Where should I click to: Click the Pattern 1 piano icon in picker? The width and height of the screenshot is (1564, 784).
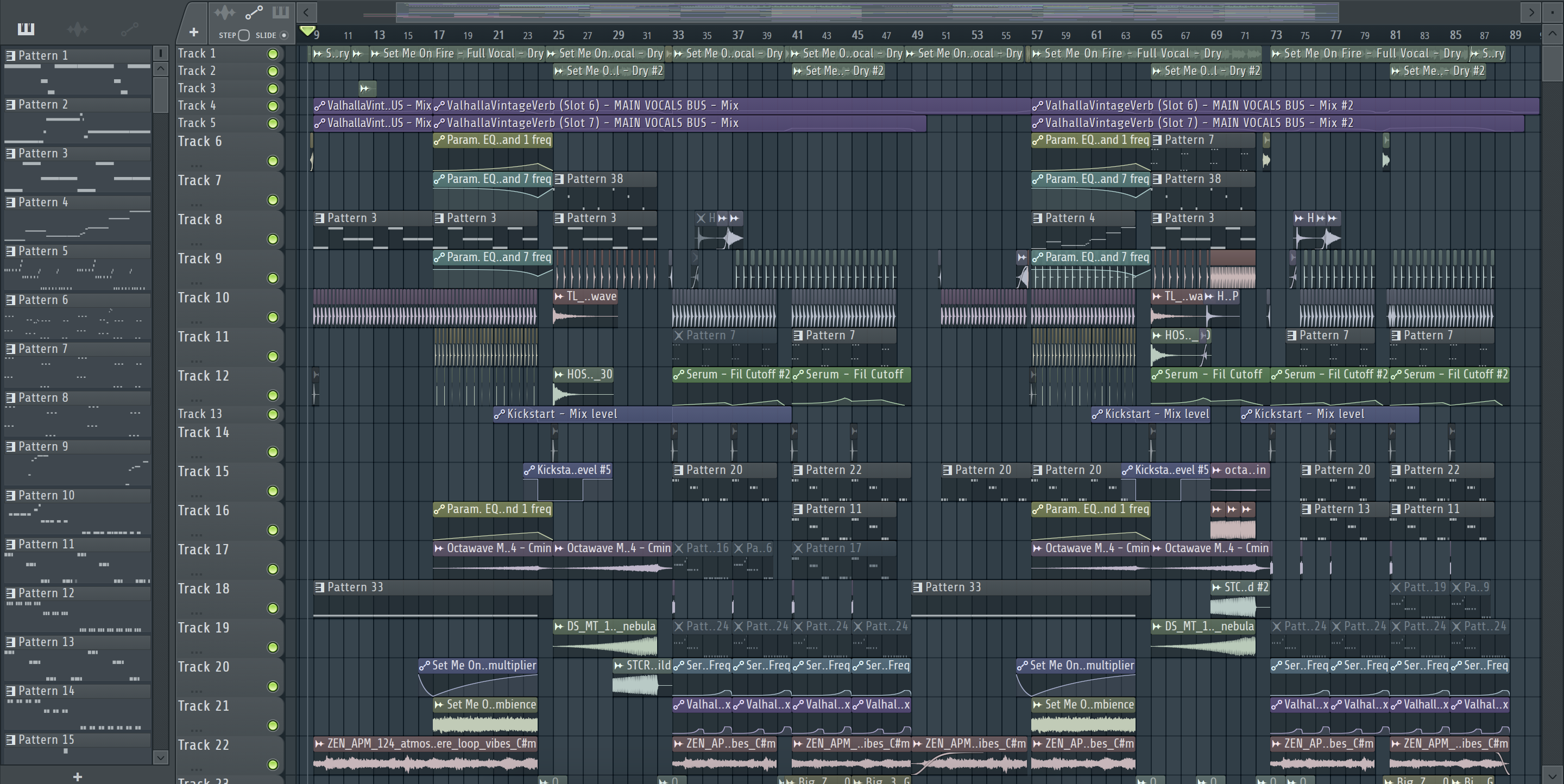pos(10,55)
